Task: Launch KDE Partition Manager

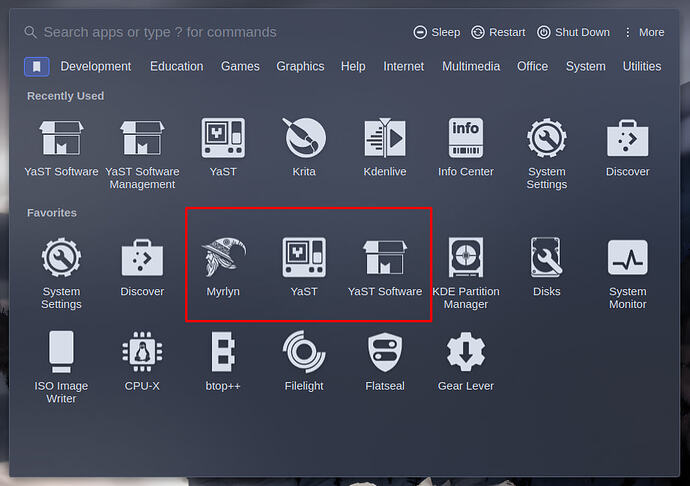Action: click(x=466, y=274)
